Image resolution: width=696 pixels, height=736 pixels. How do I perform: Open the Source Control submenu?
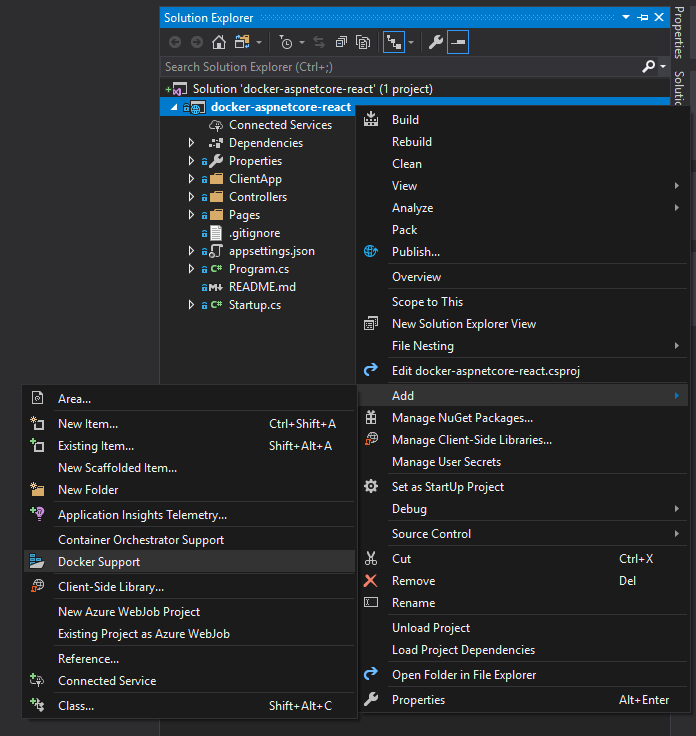[x=522, y=534]
